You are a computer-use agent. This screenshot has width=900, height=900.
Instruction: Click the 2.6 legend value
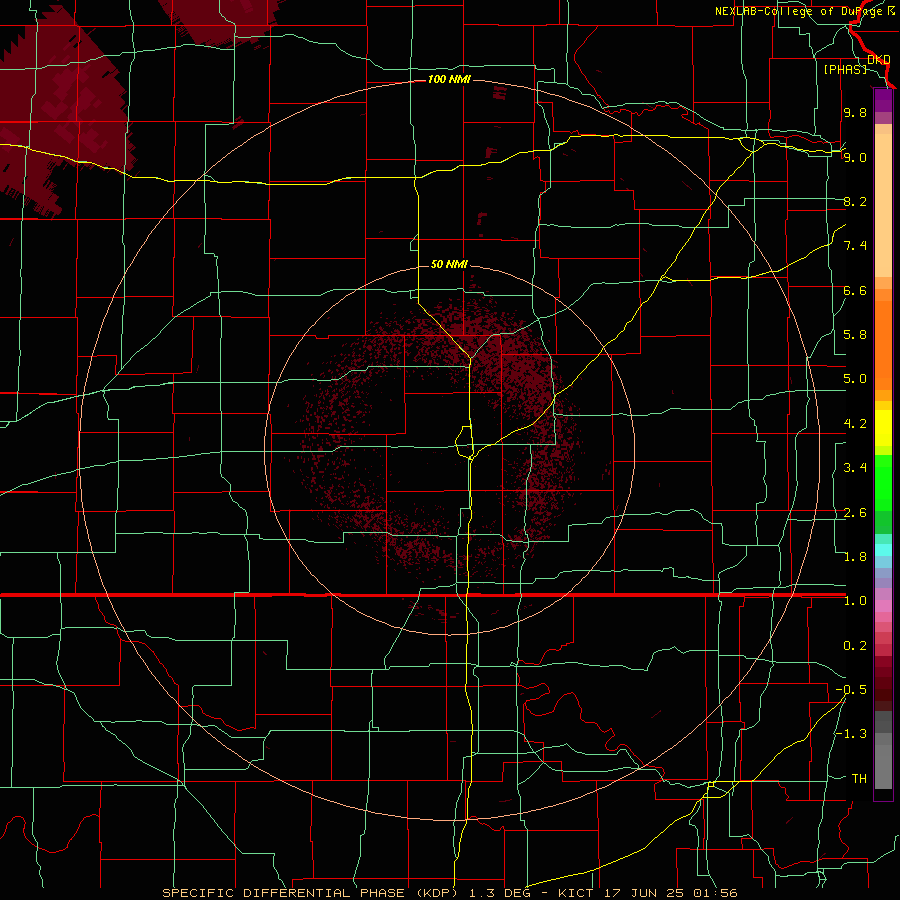click(x=855, y=513)
